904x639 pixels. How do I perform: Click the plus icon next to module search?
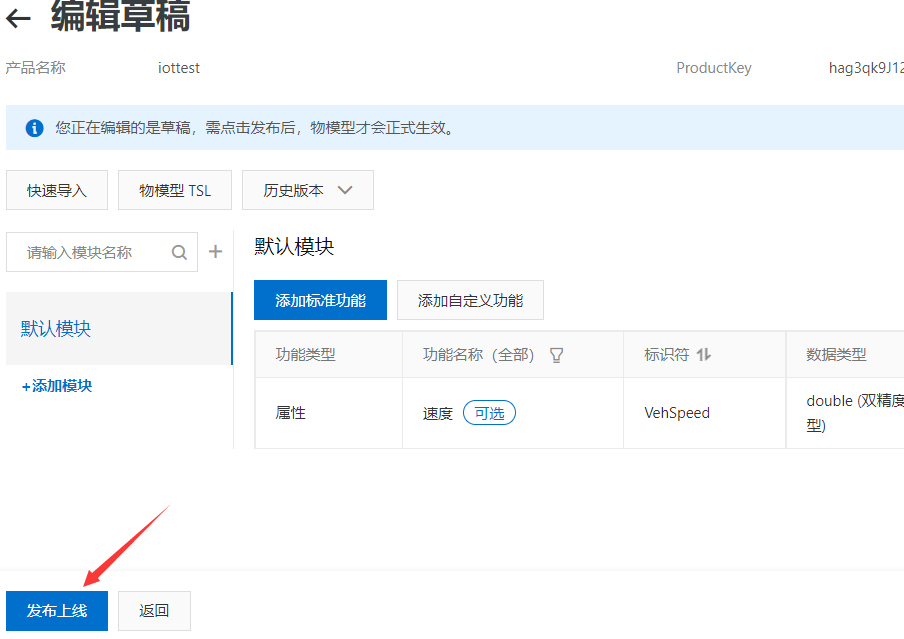[215, 252]
